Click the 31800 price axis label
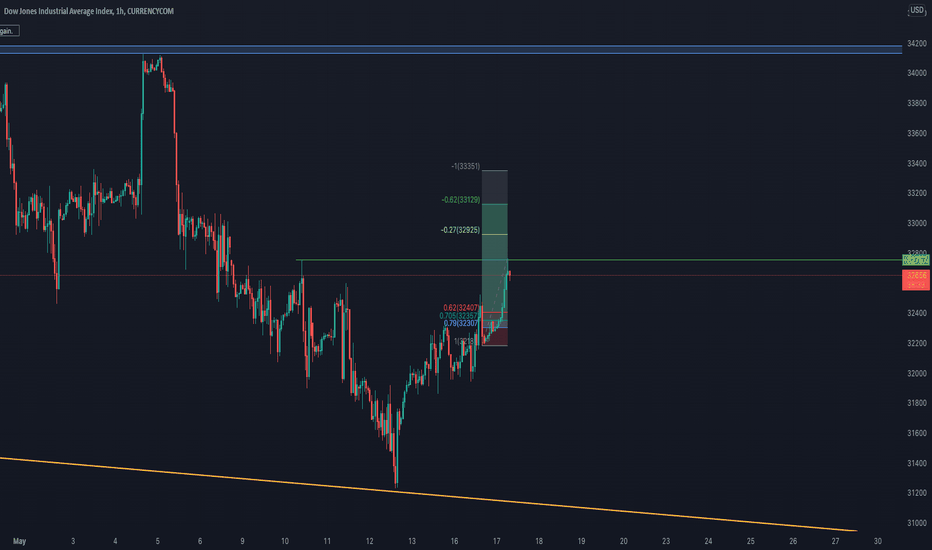The image size is (932, 550). [917, 403]
